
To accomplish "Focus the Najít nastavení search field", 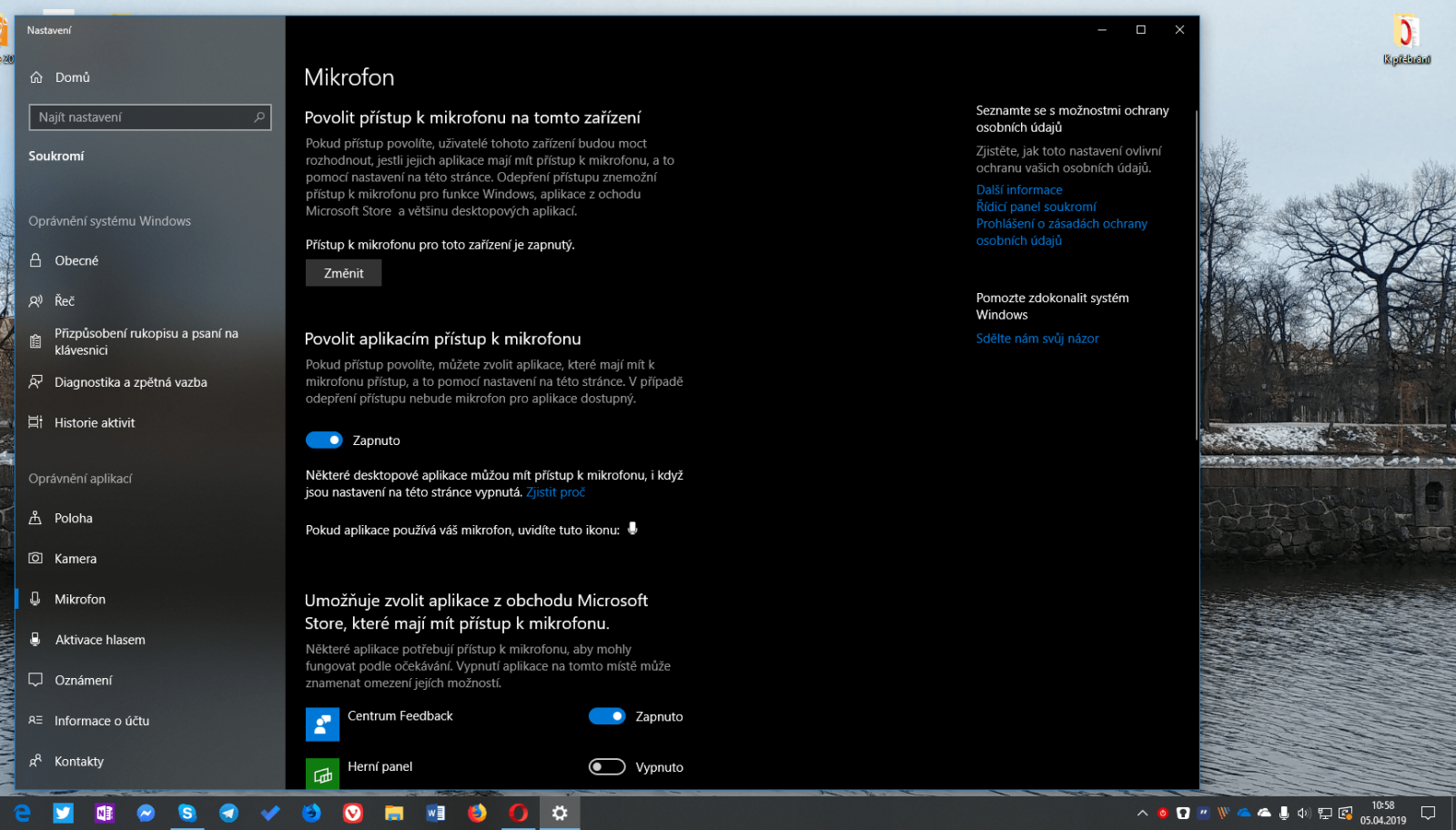I will [150, 117].
